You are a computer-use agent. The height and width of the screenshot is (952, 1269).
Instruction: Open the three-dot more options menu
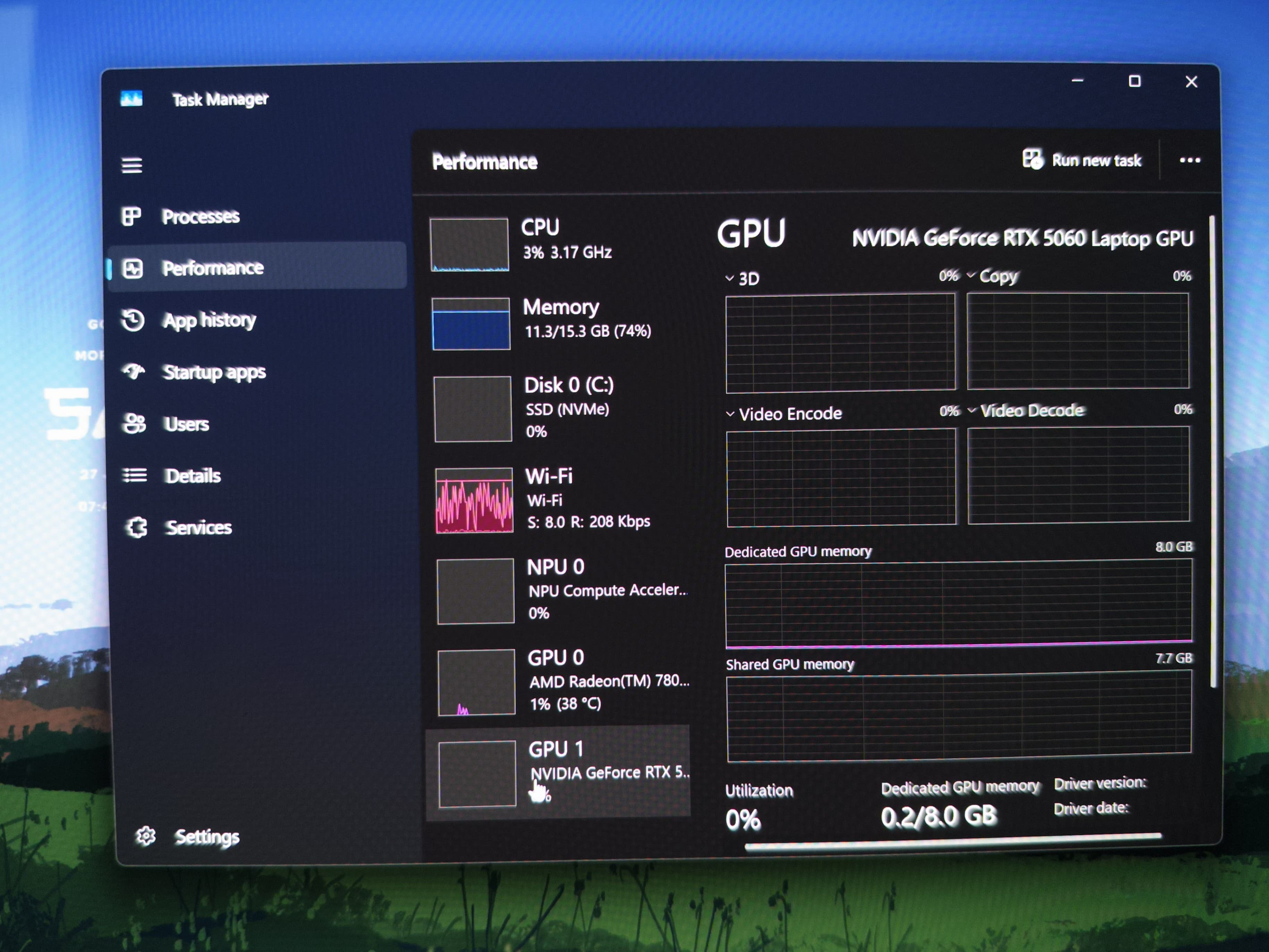[1190, 160]
